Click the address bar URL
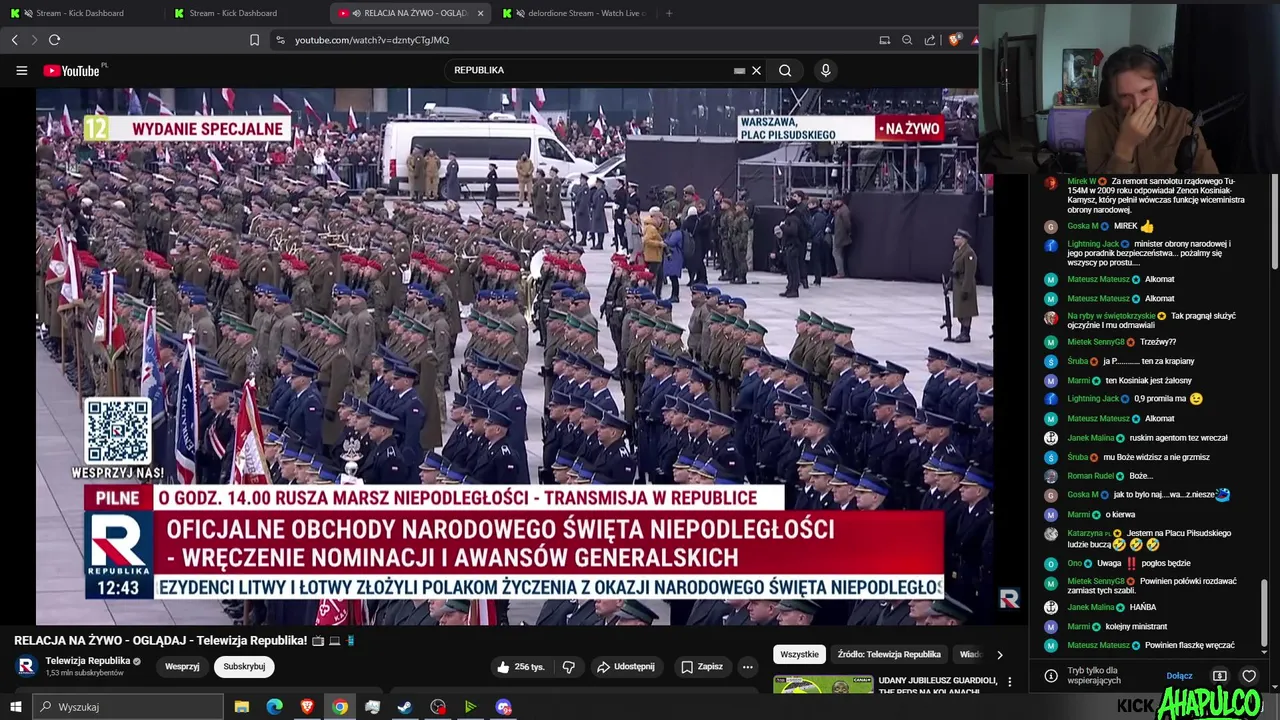Viewport: 1280px width, 720px height. (x=372, y=40)
